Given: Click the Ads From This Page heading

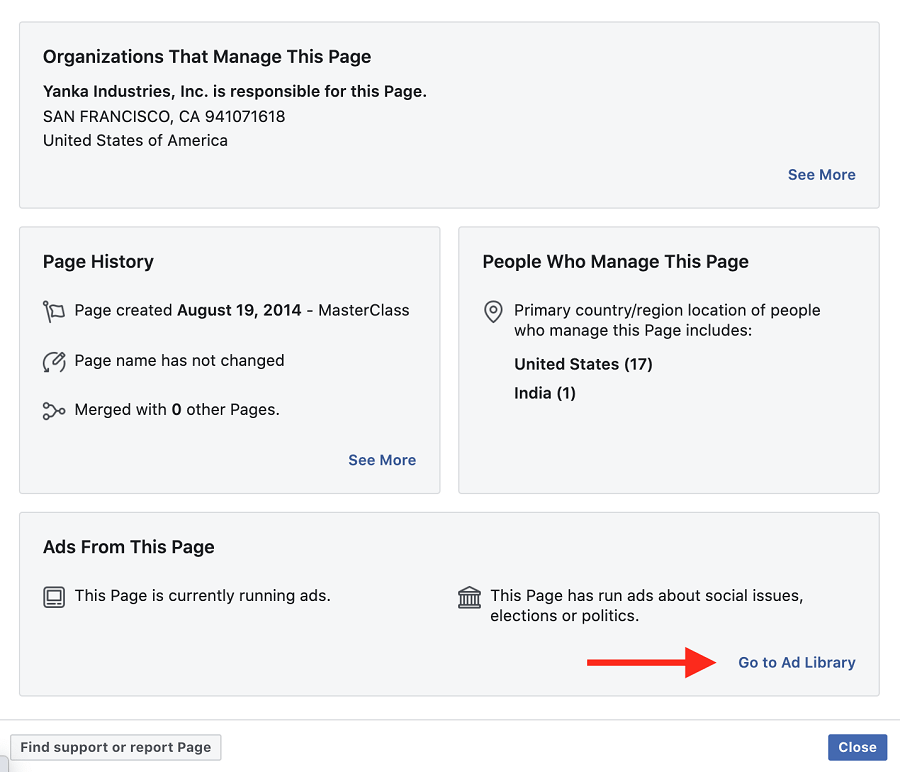Looking at the screenshot, I should click(x=129, y=547).
